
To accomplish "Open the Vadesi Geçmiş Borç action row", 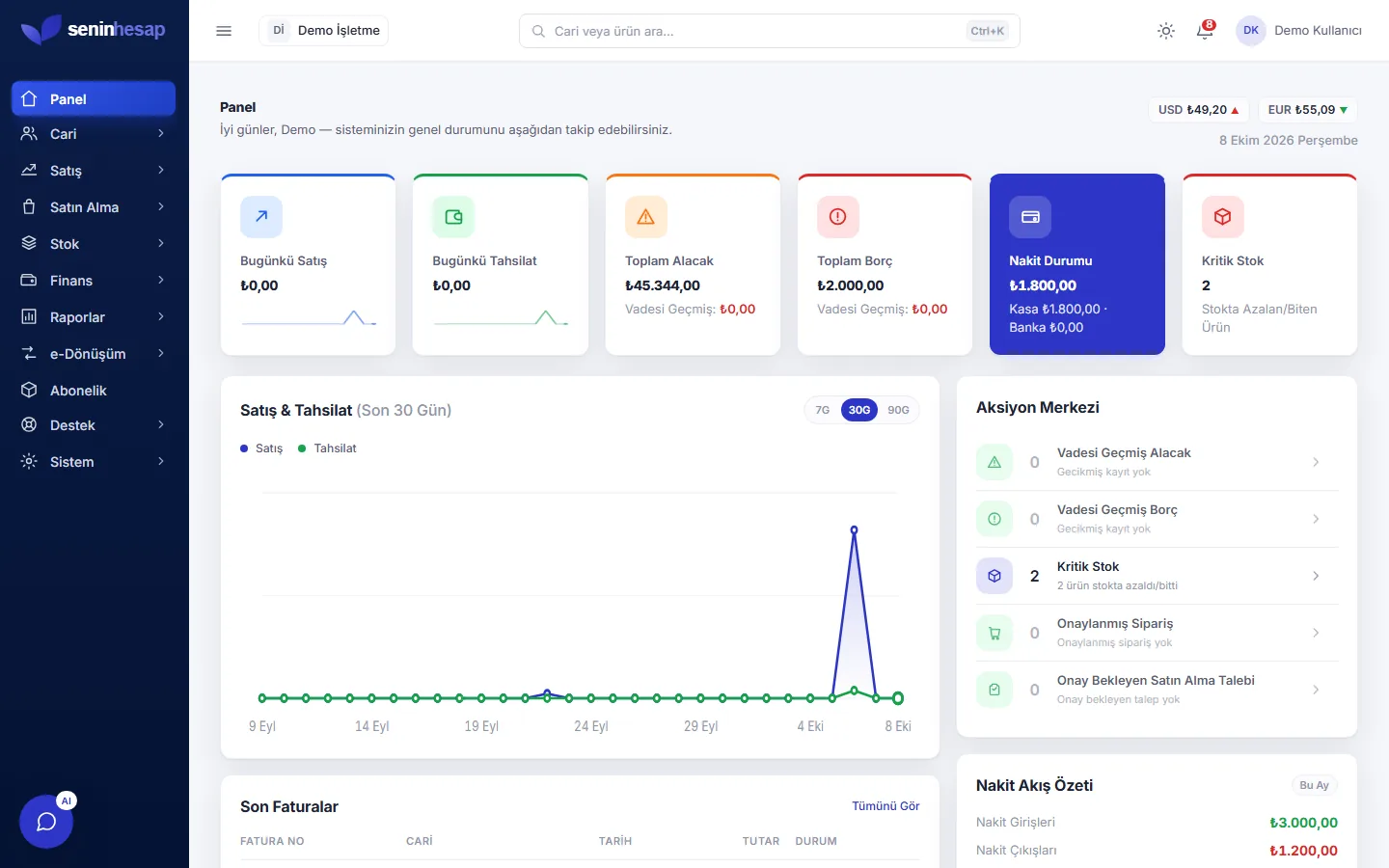I will (1157, 519).
